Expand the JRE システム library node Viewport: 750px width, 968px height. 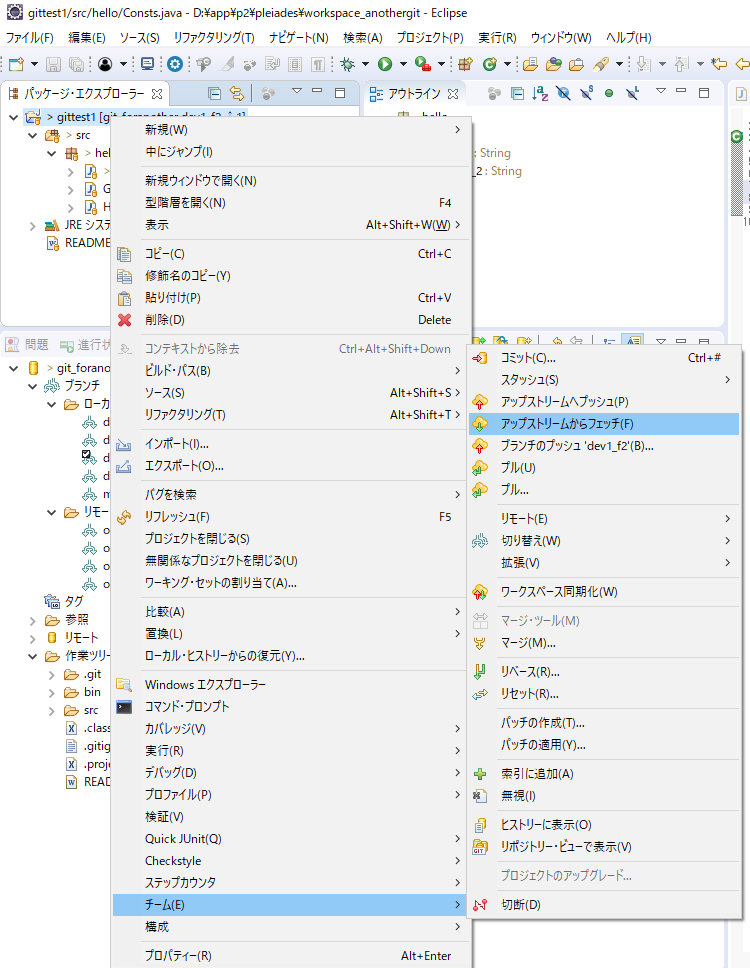click(x=33, y=226)
